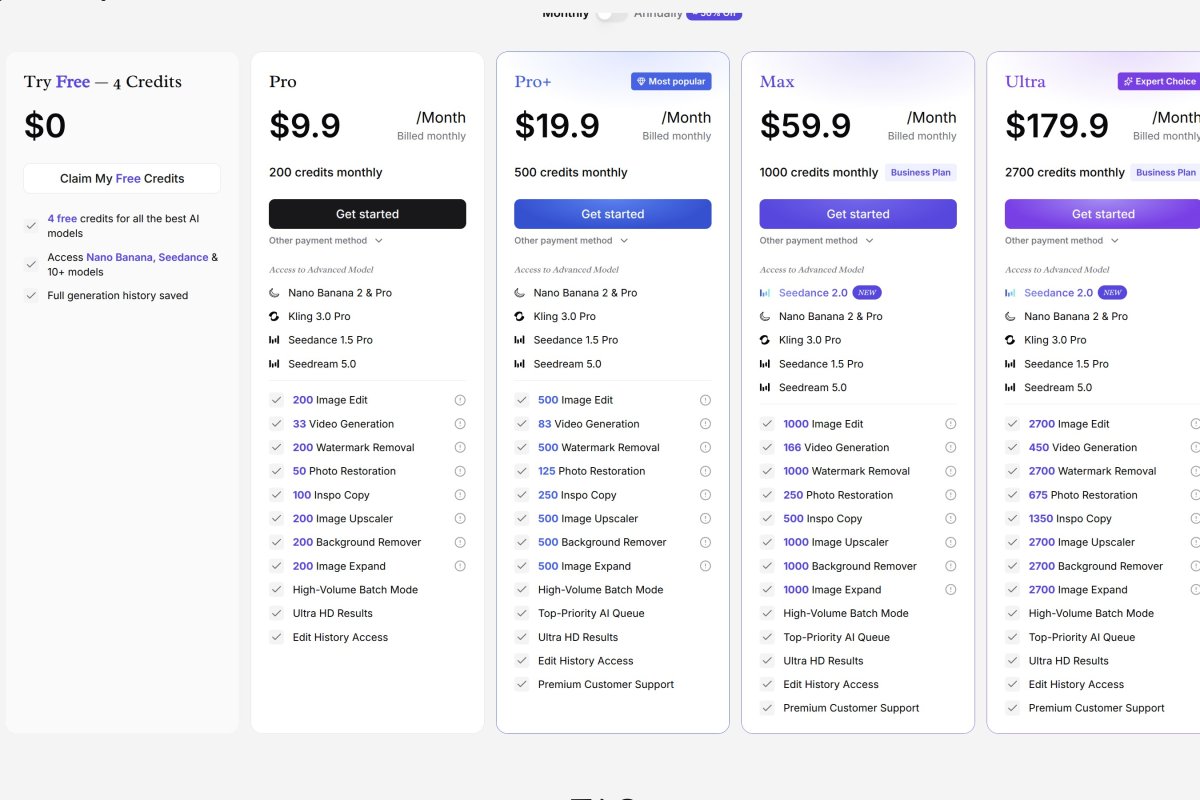The image size is (1200, 800).
Task: Click info icon next to Pro+ 83 Video Generation
Action: tap(705, 424)
